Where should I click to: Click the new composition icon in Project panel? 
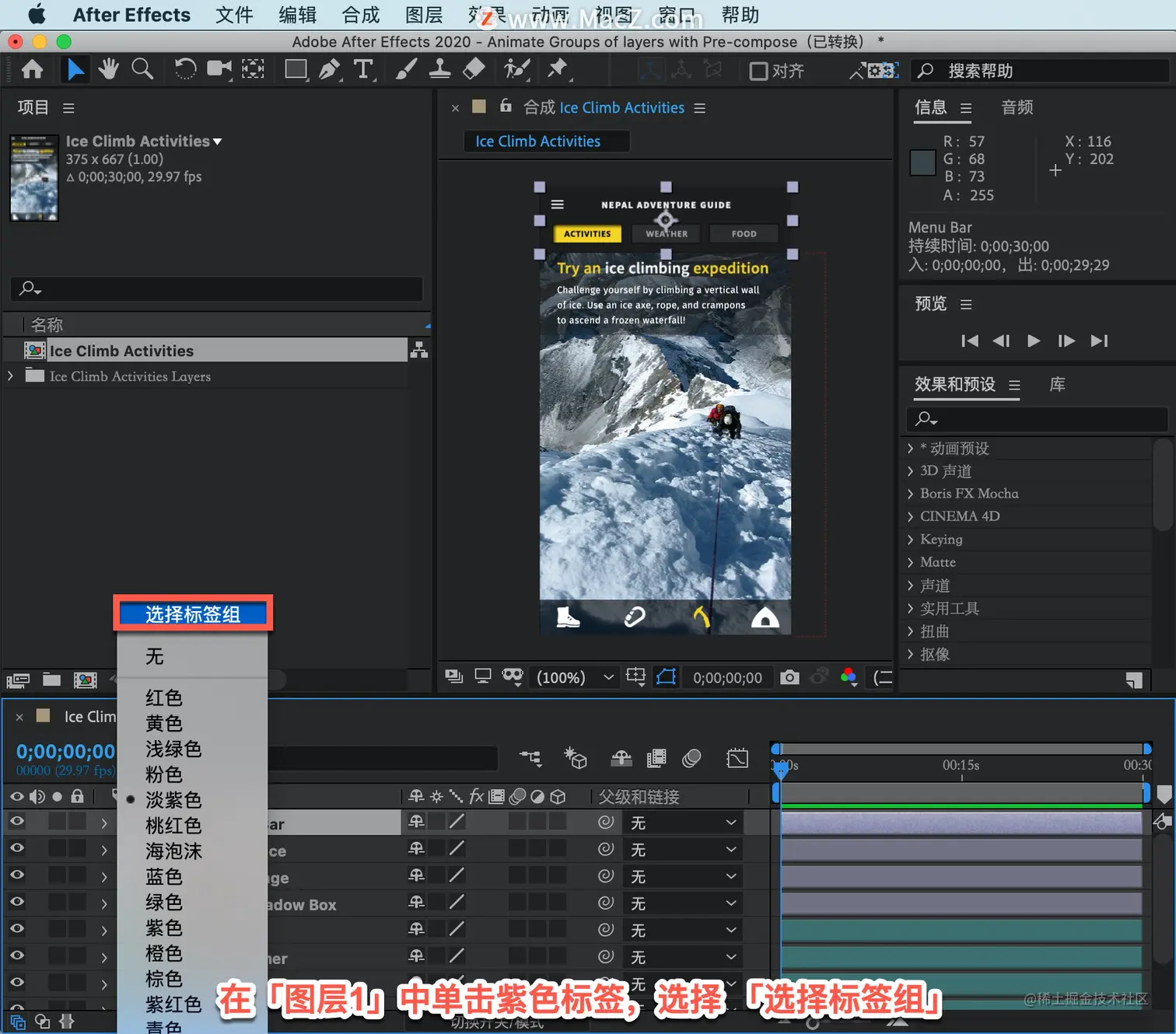[x=85, y=680]
